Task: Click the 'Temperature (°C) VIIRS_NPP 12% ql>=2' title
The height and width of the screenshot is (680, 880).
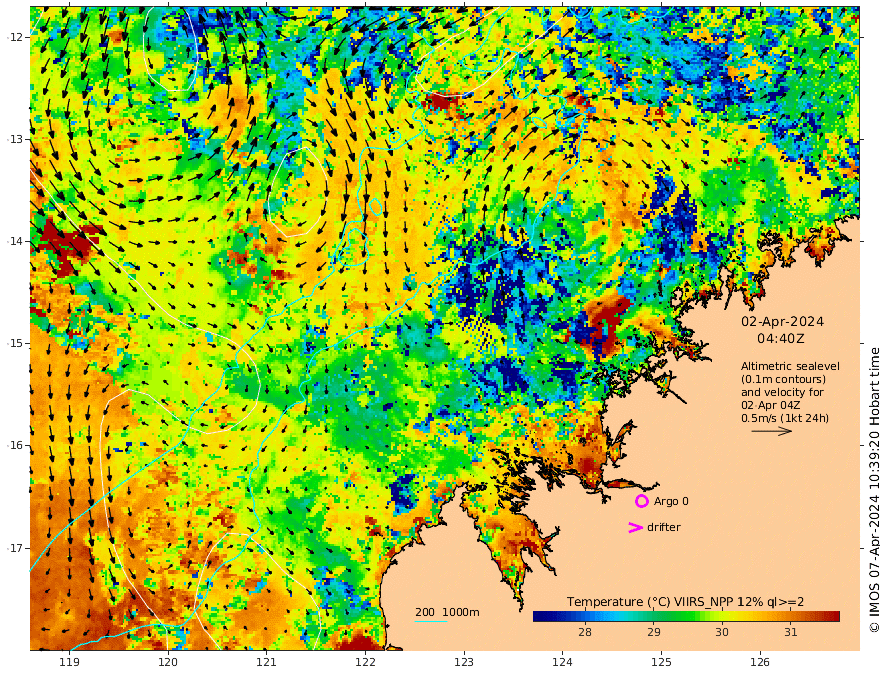Action: 685,601
